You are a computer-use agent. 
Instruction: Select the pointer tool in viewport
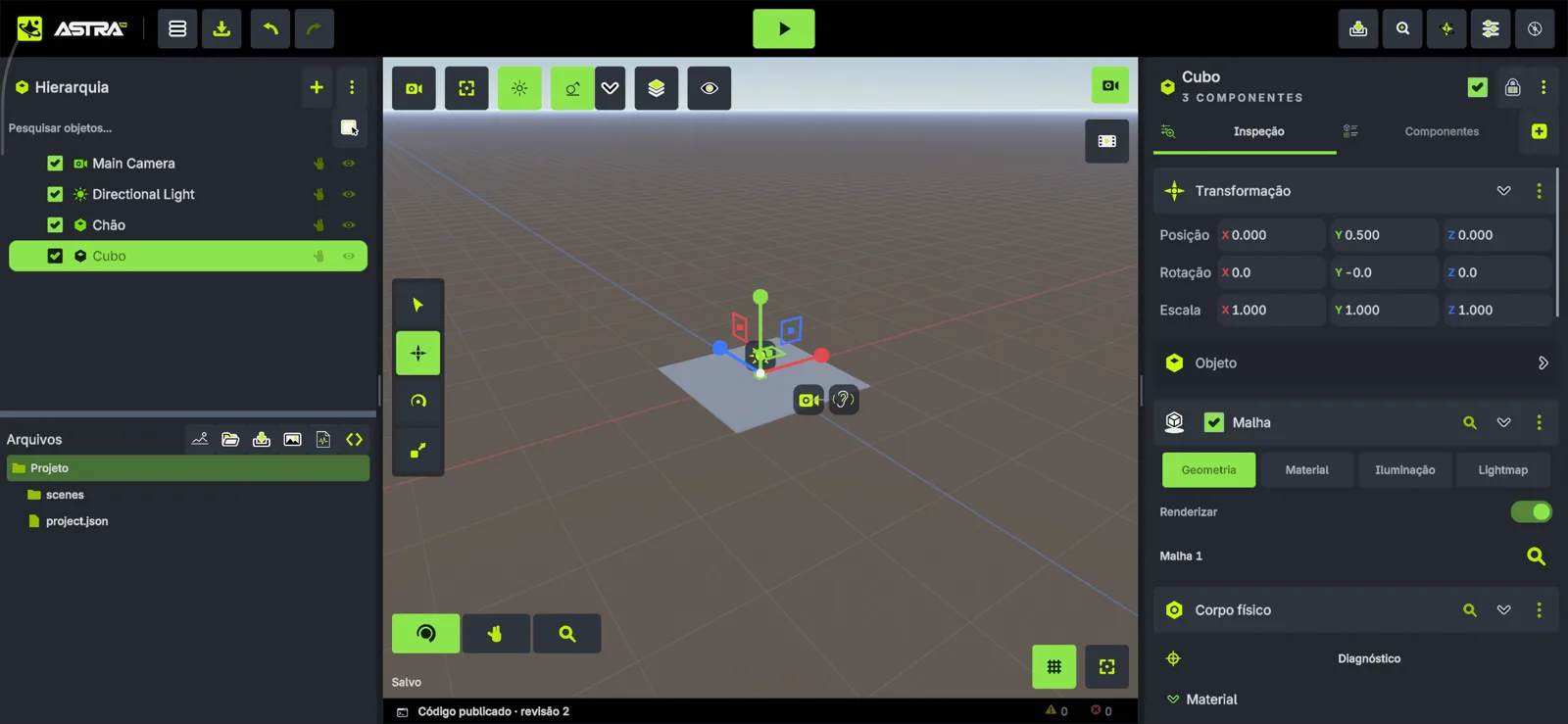point(418,305)
